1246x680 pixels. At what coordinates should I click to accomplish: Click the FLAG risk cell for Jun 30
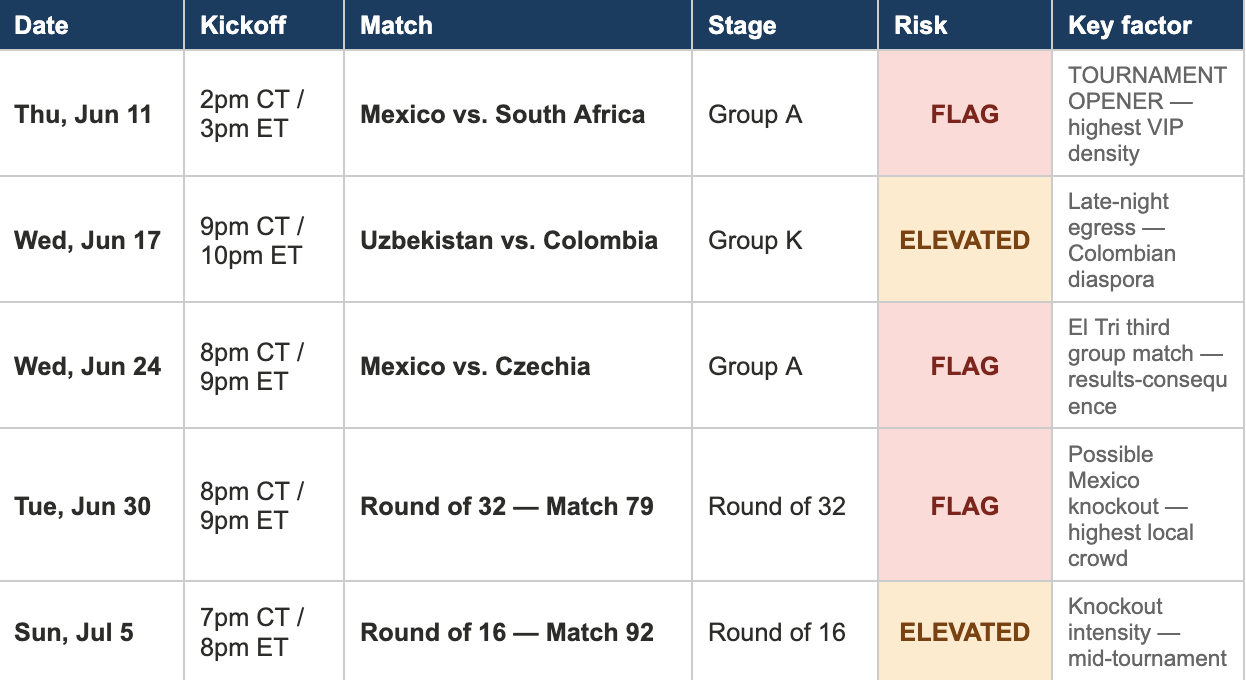[x=965, y=506]
